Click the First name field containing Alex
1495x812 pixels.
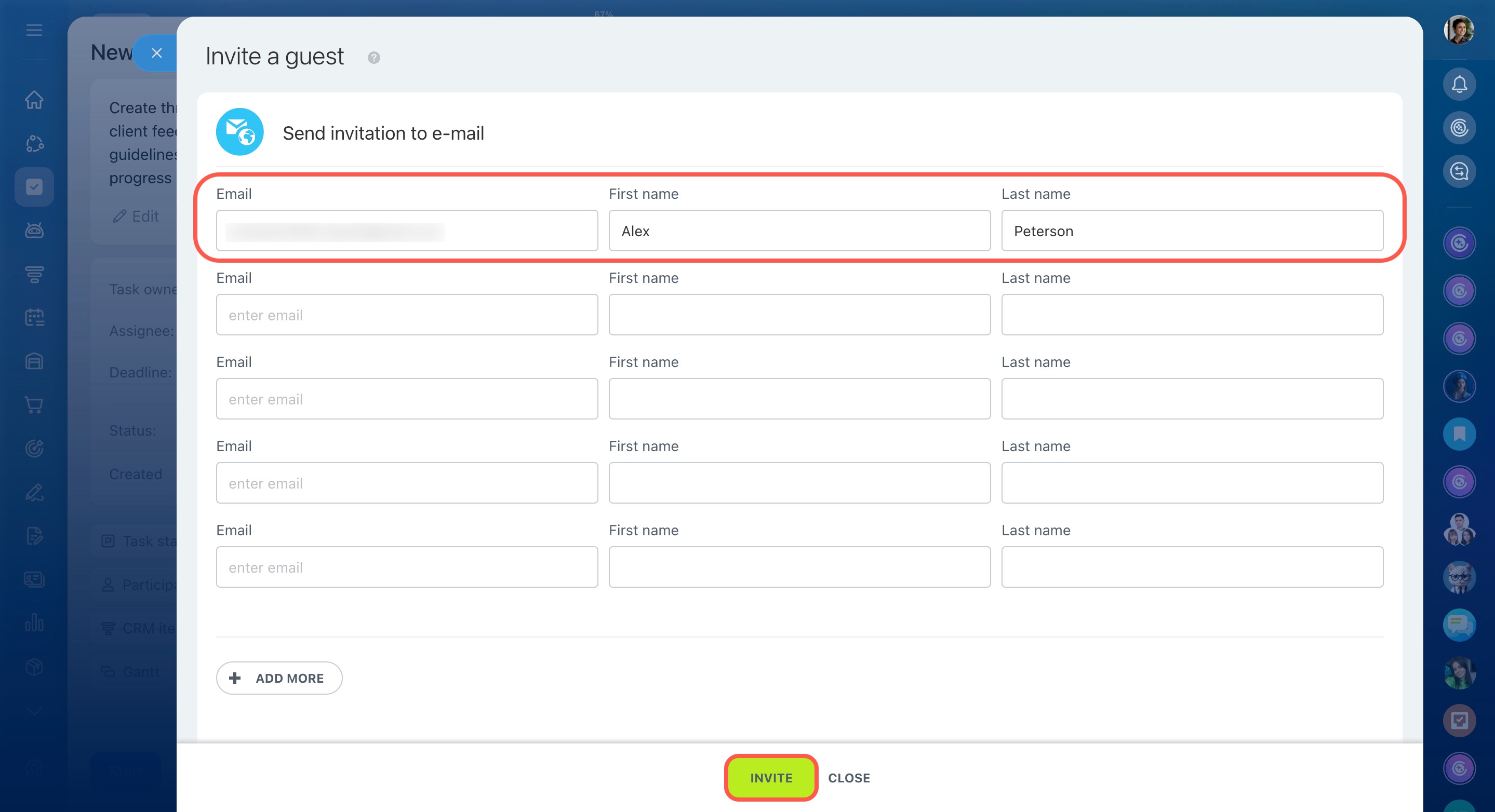tap(799, 231)
